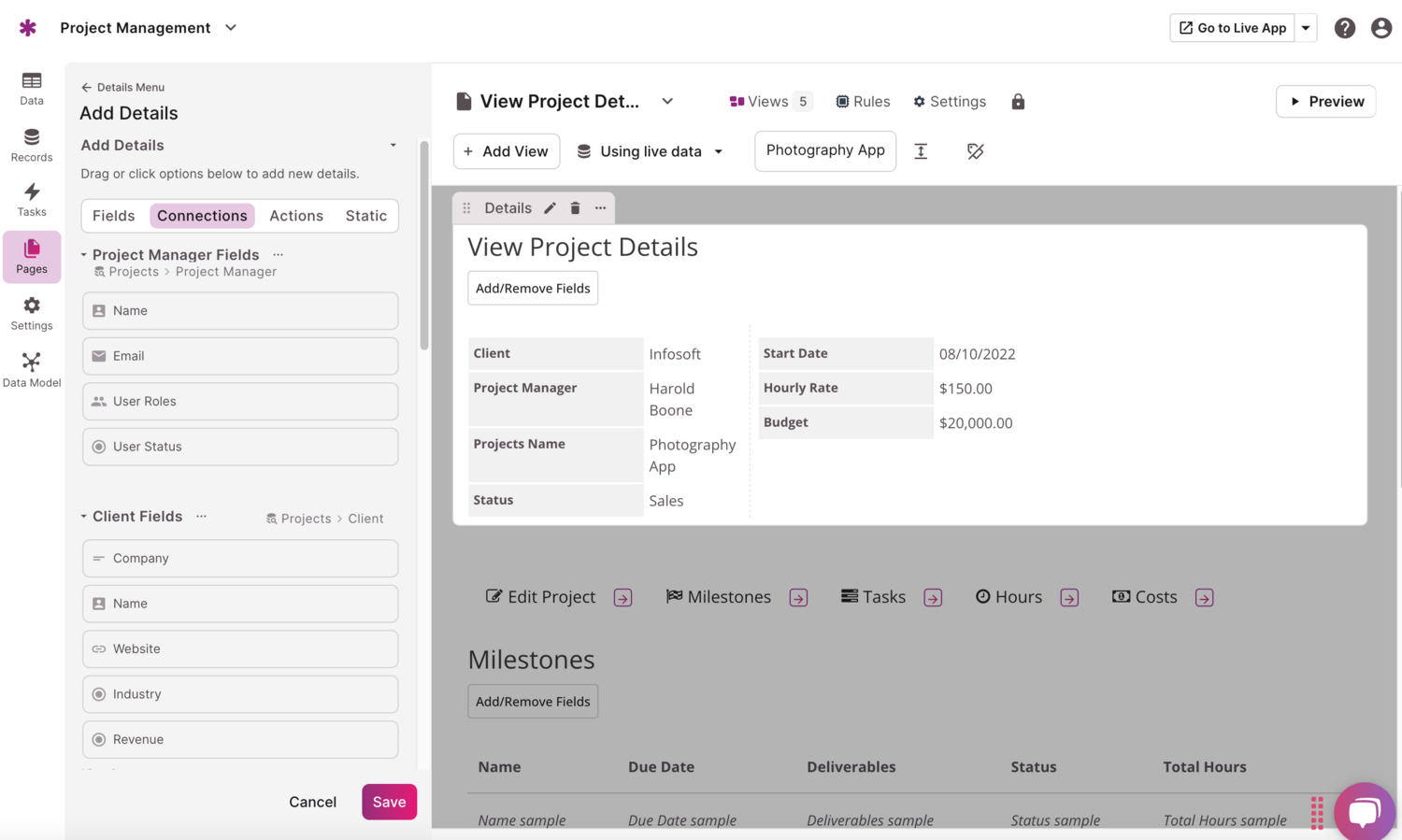This screenshot has width=1402, height=840.
Task: Switch to the Actions tab
Action: pos(296,216)
